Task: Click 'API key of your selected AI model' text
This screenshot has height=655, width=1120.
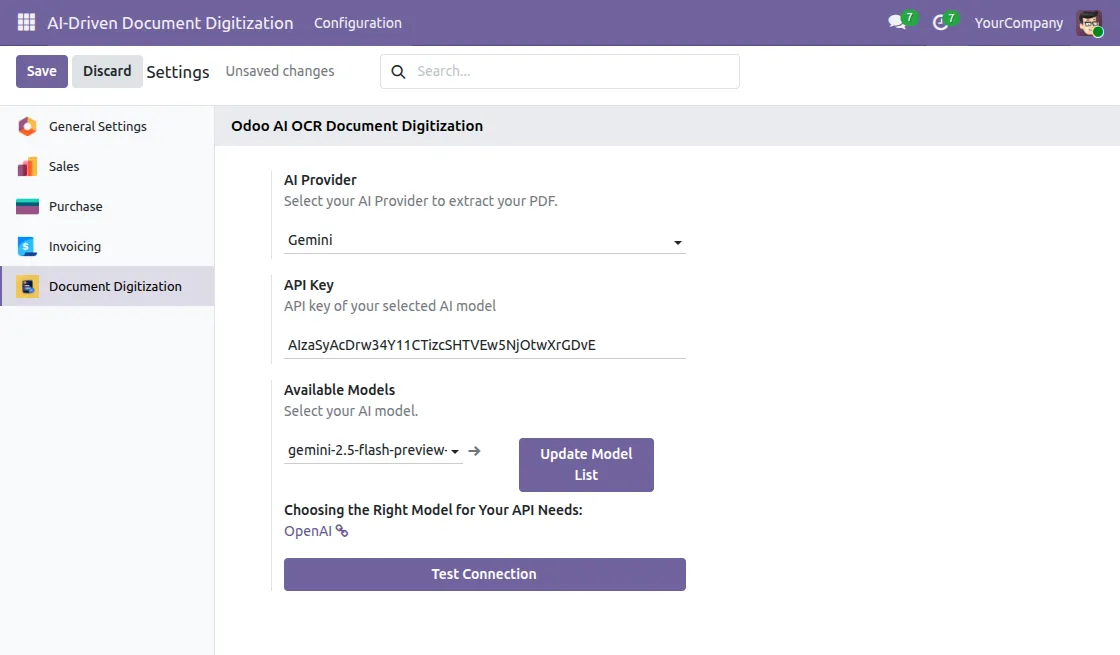Action: (390, 306)
